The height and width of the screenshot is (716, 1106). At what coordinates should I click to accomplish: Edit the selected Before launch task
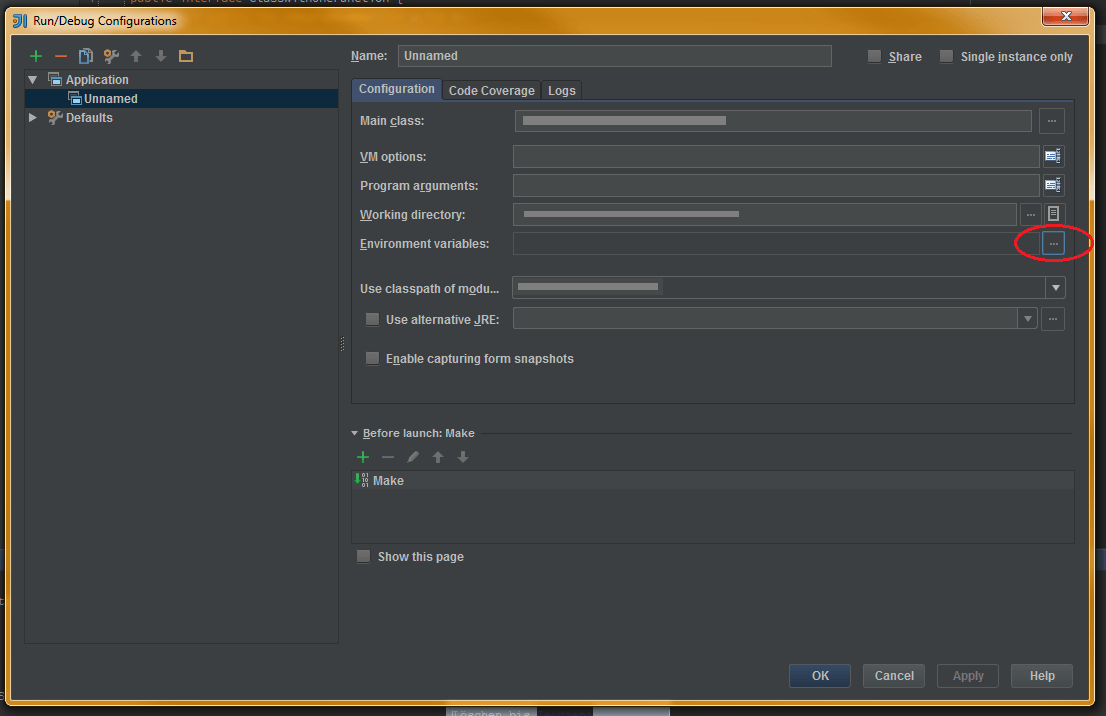(413, 457)
